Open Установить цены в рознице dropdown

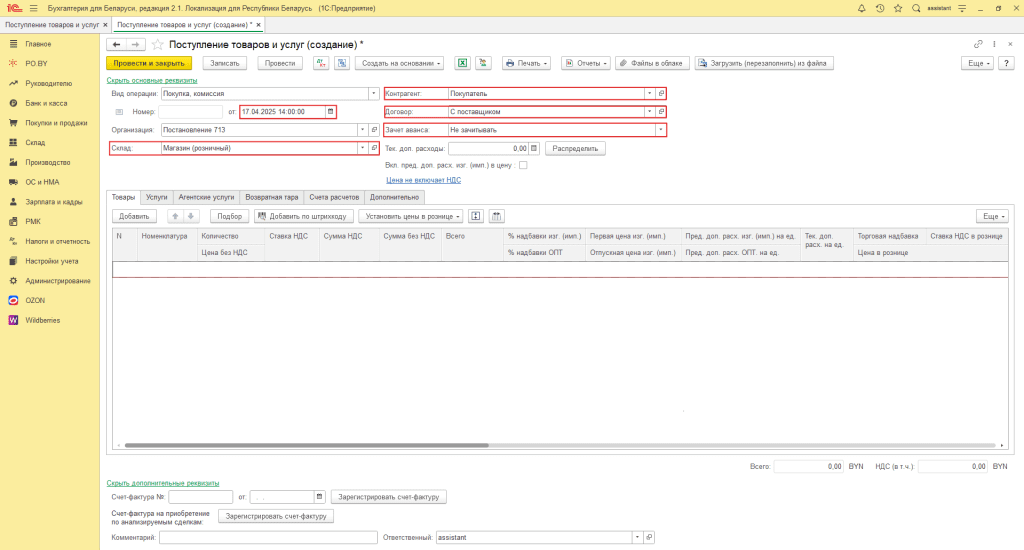[411, 216]
